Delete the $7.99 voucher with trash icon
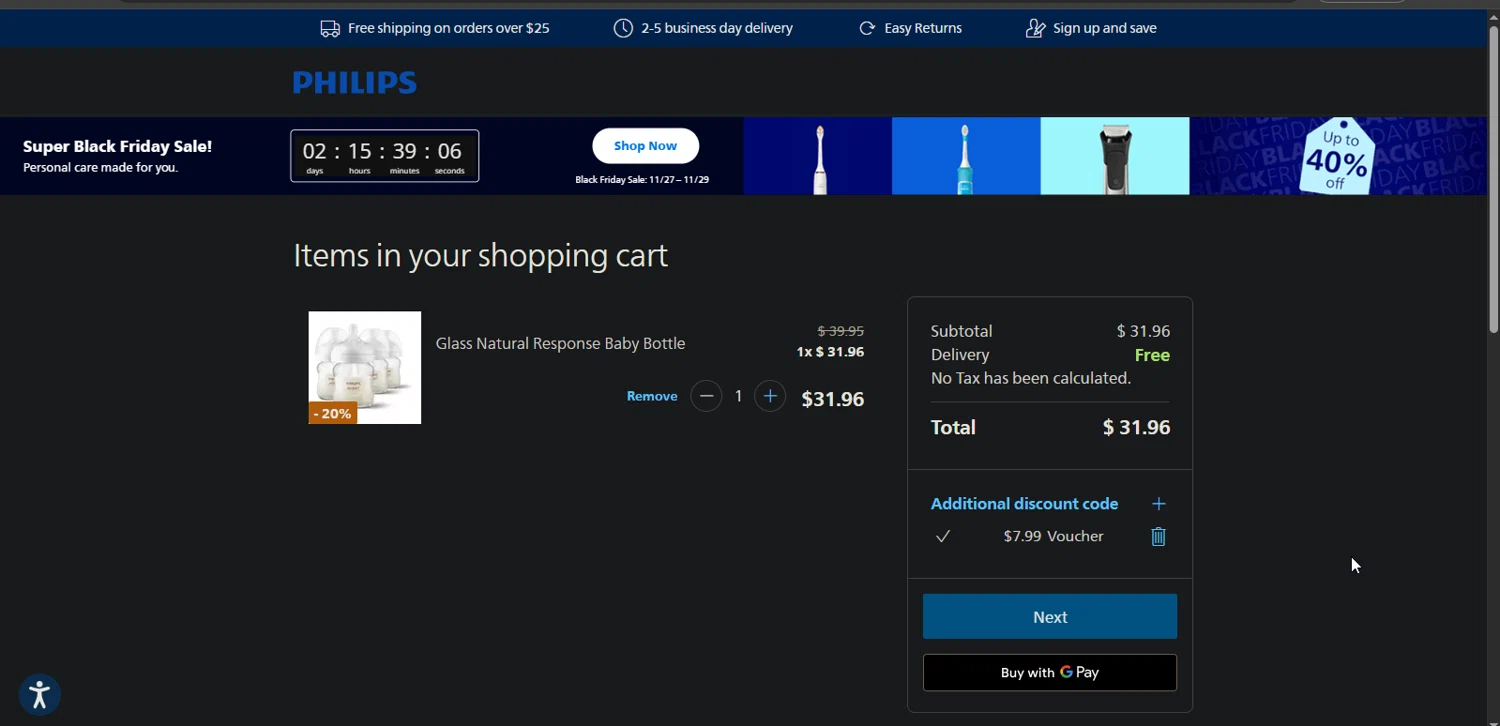This screenshot has height=726, width=1500. pyautogui.click(x=1158, y=536)
